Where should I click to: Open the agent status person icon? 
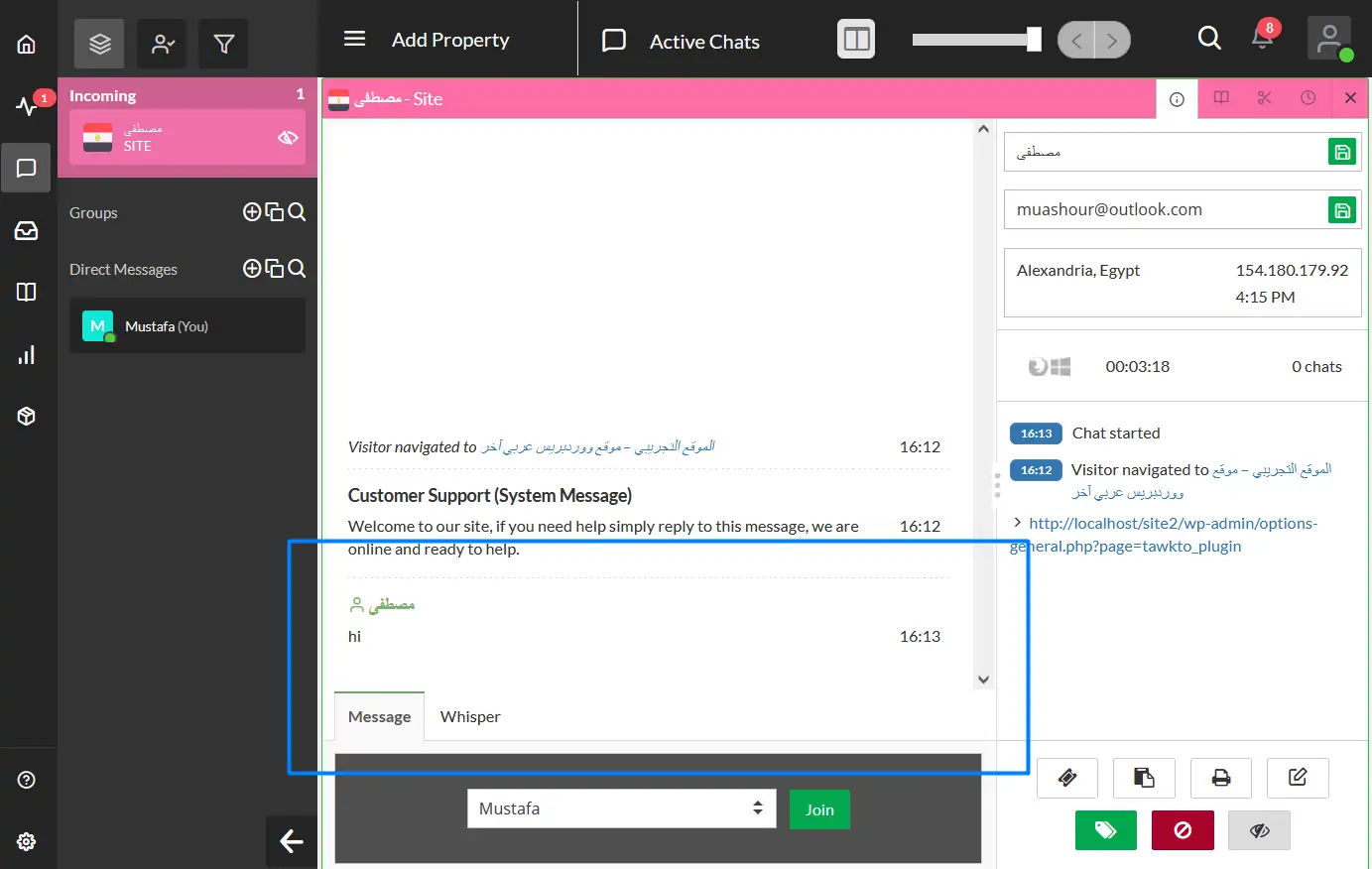coord(162,44)
